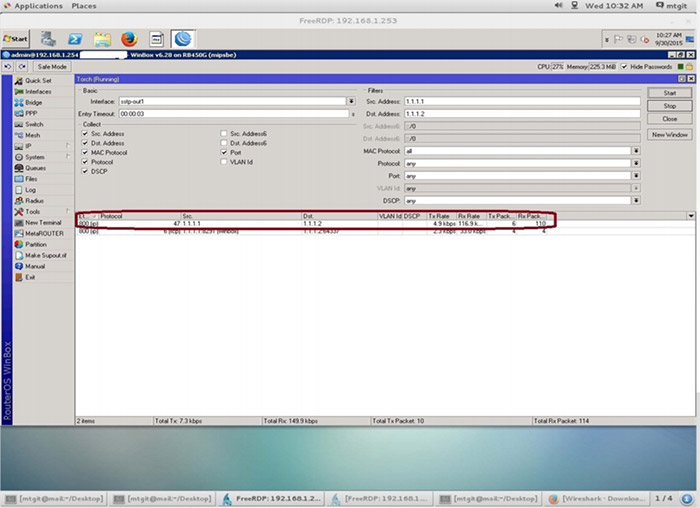Click the Torch Stop button
Screen dimensions: 700x508
point(669,106)
